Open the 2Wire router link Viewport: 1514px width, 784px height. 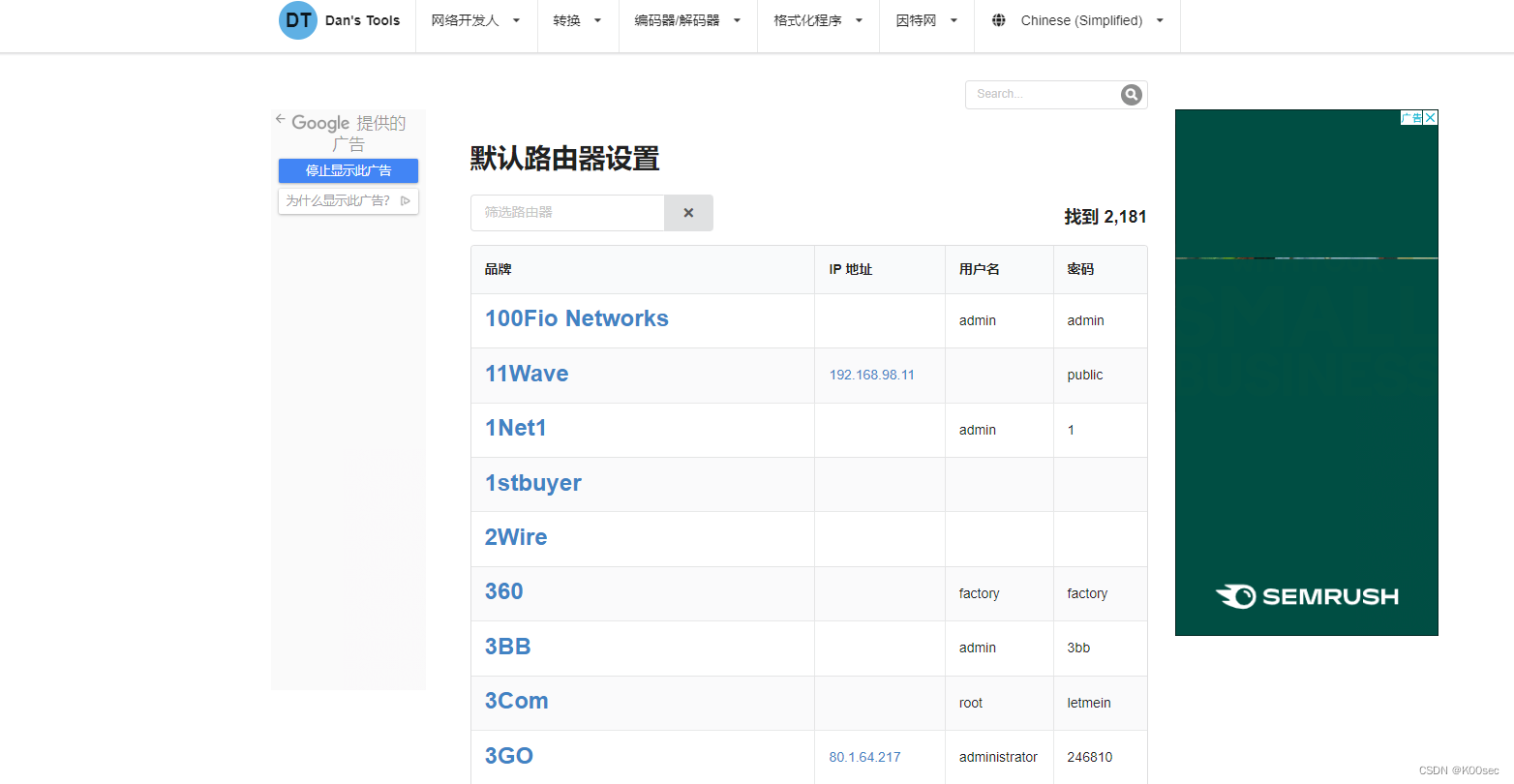516,537
